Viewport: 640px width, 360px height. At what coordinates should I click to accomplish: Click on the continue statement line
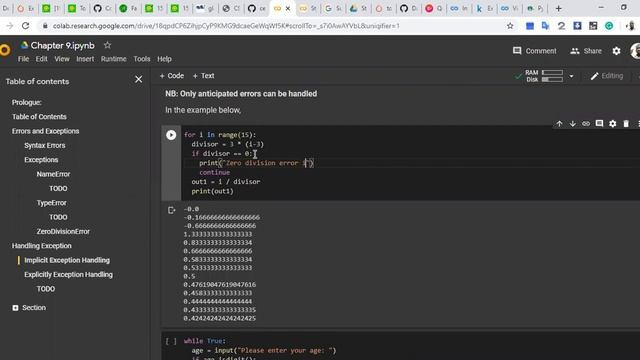click(214, 172)
